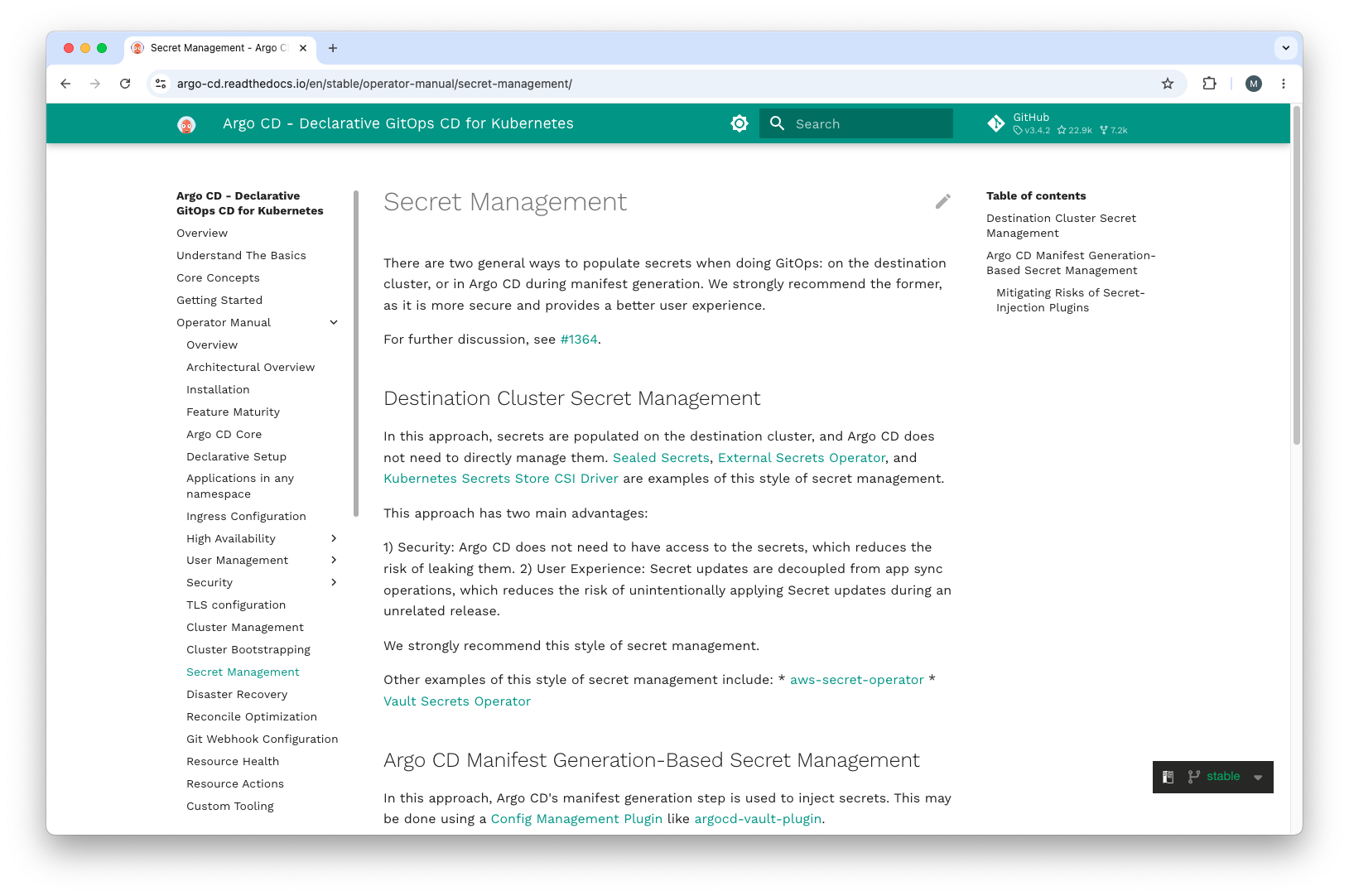Open the top-level Overview nav item
Viewport: 1349px width, 896px height.
[x=202, y=233]
